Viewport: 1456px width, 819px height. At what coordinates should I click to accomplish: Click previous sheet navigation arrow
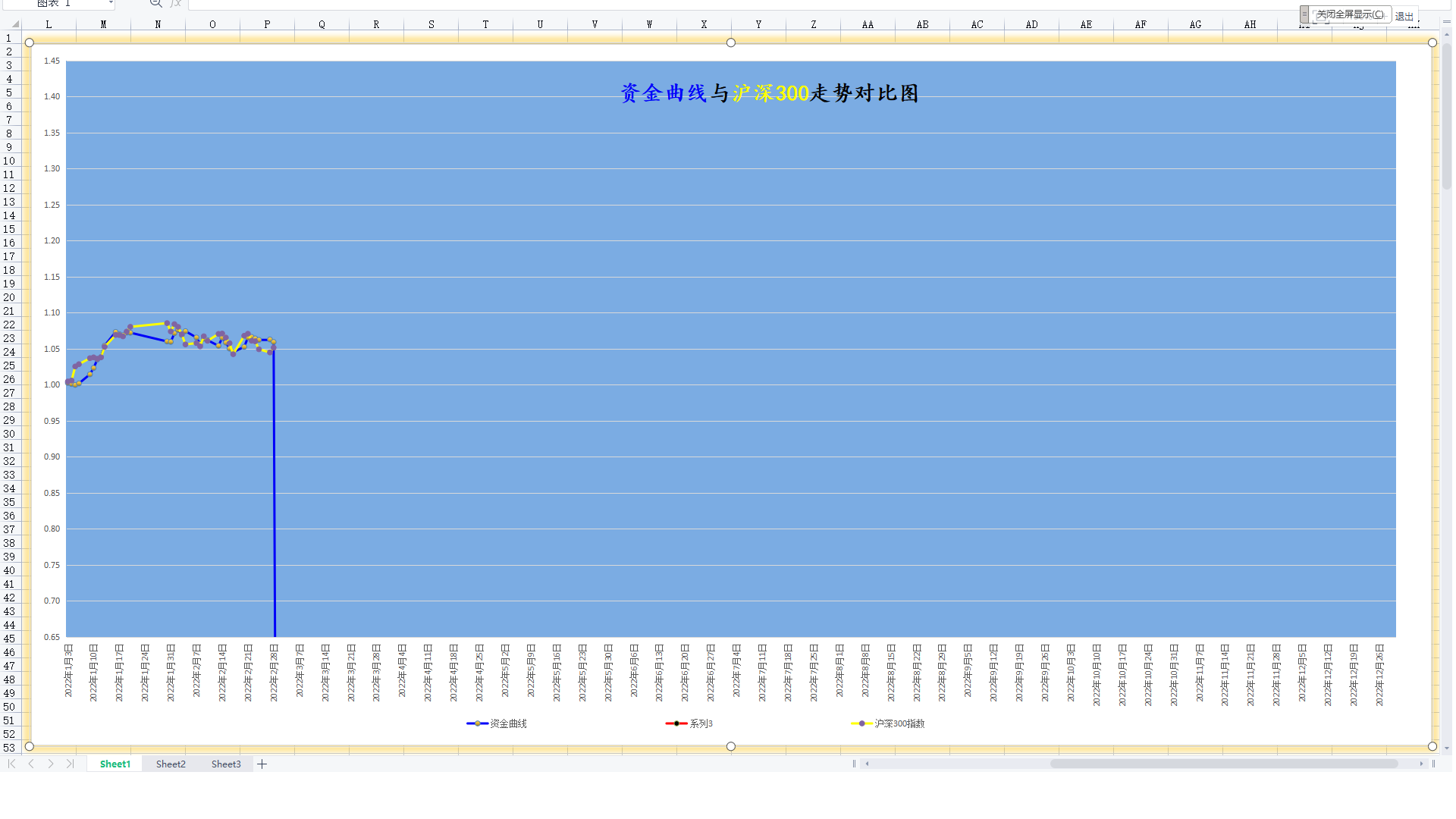pos(31,764)
